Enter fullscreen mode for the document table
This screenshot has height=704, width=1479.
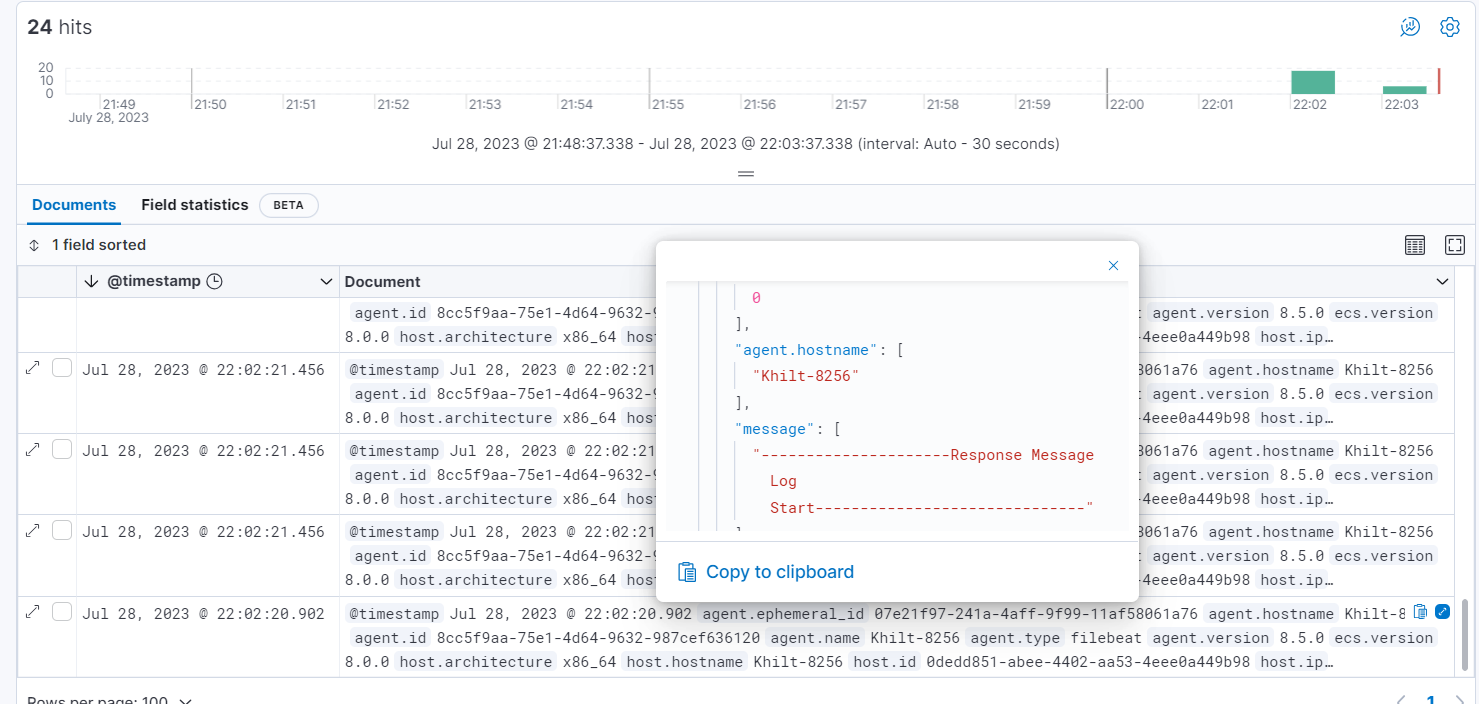pyautogui.click(x=1454, y=244)
